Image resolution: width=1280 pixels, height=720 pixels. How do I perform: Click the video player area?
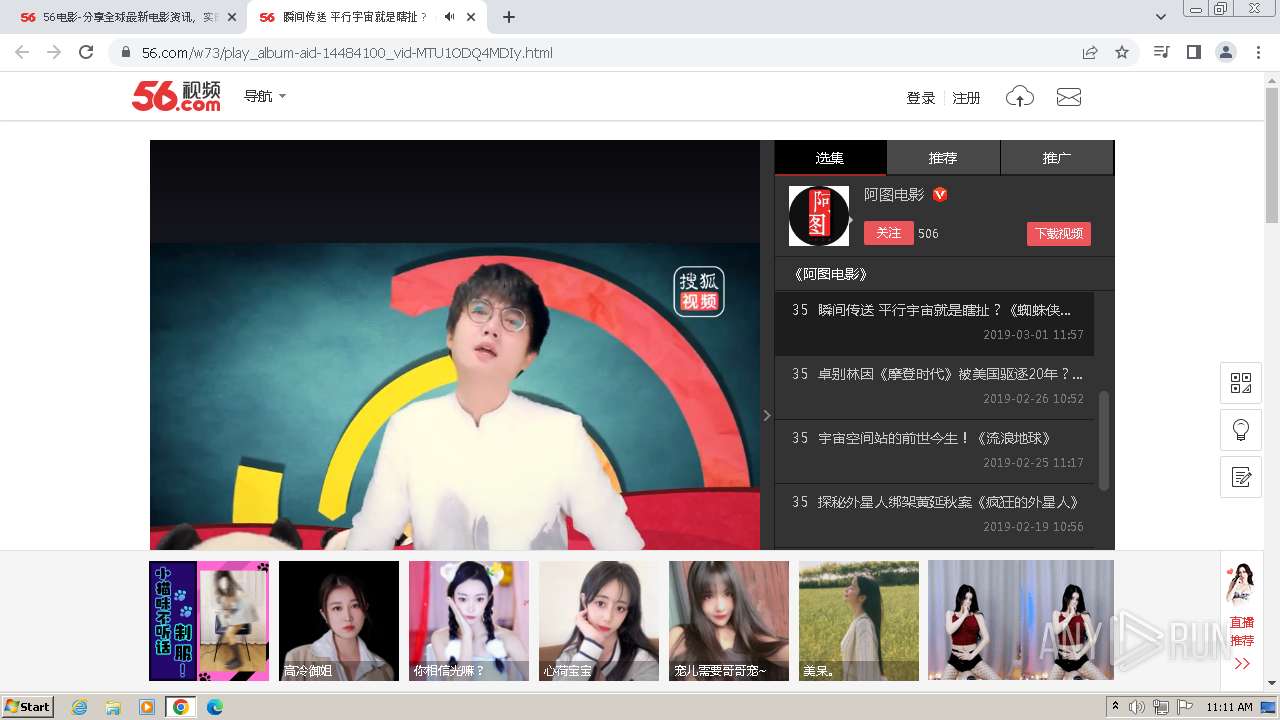click(455, 345)
